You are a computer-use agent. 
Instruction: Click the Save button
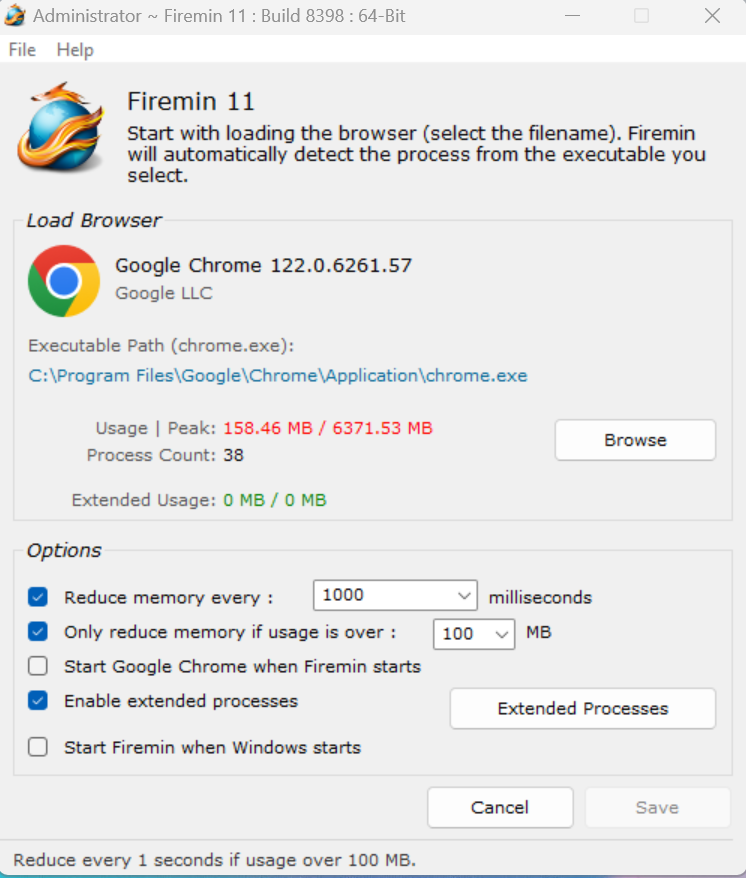(657, 808)
